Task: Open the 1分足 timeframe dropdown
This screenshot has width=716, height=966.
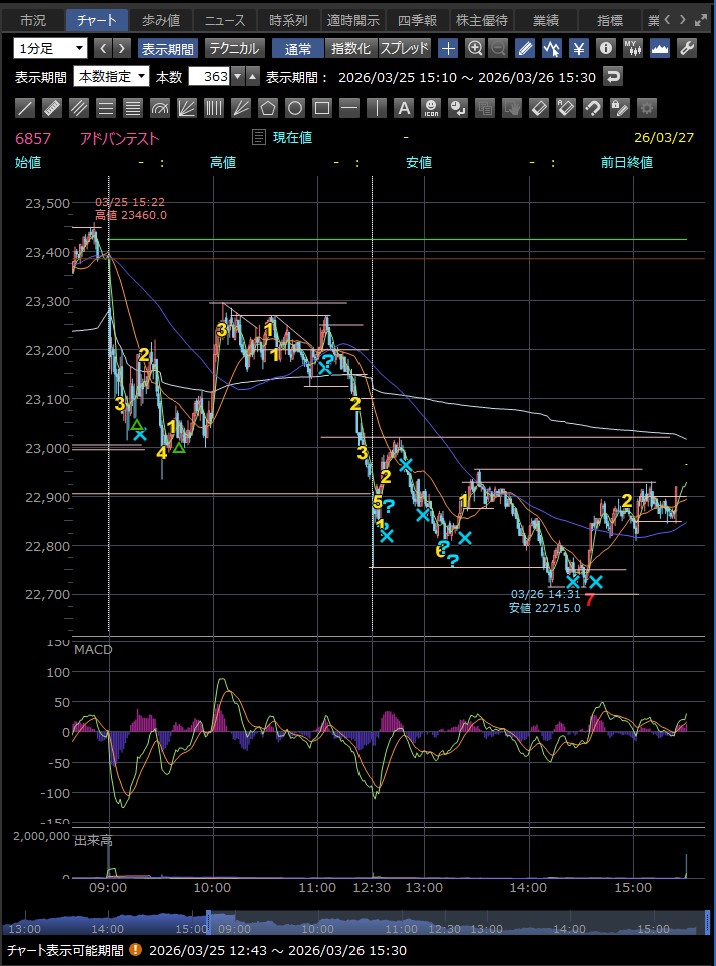Action: pyautogui.click(x=51, y=48)
